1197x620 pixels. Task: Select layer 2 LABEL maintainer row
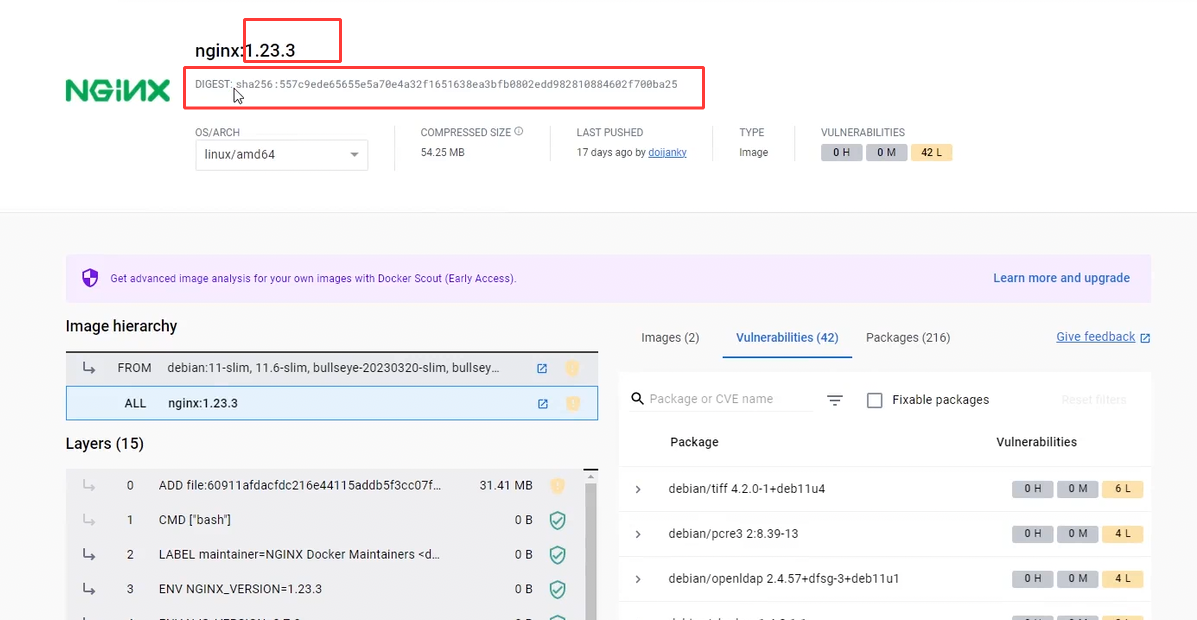click(325, 554)
